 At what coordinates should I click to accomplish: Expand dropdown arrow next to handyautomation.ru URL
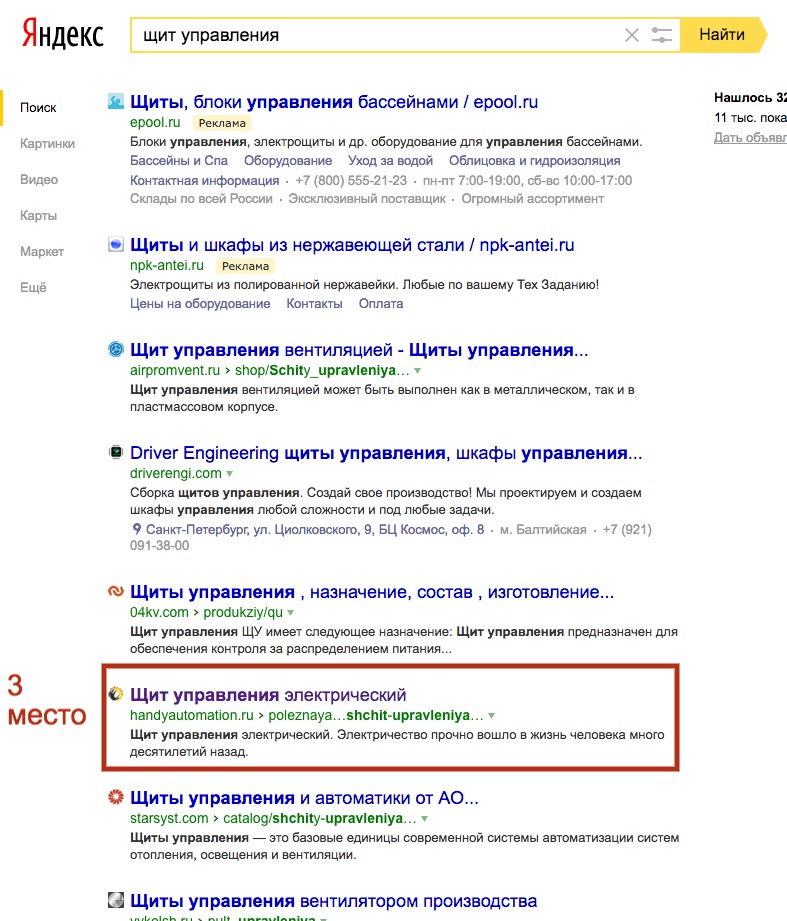pos(492,715)
